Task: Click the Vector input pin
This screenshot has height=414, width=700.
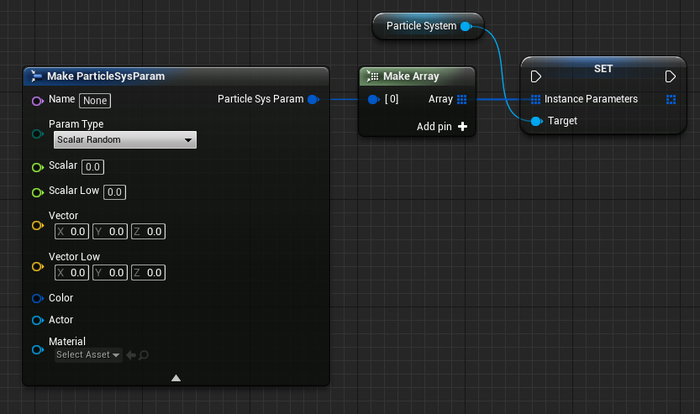Action: click(x=38, y=224)
